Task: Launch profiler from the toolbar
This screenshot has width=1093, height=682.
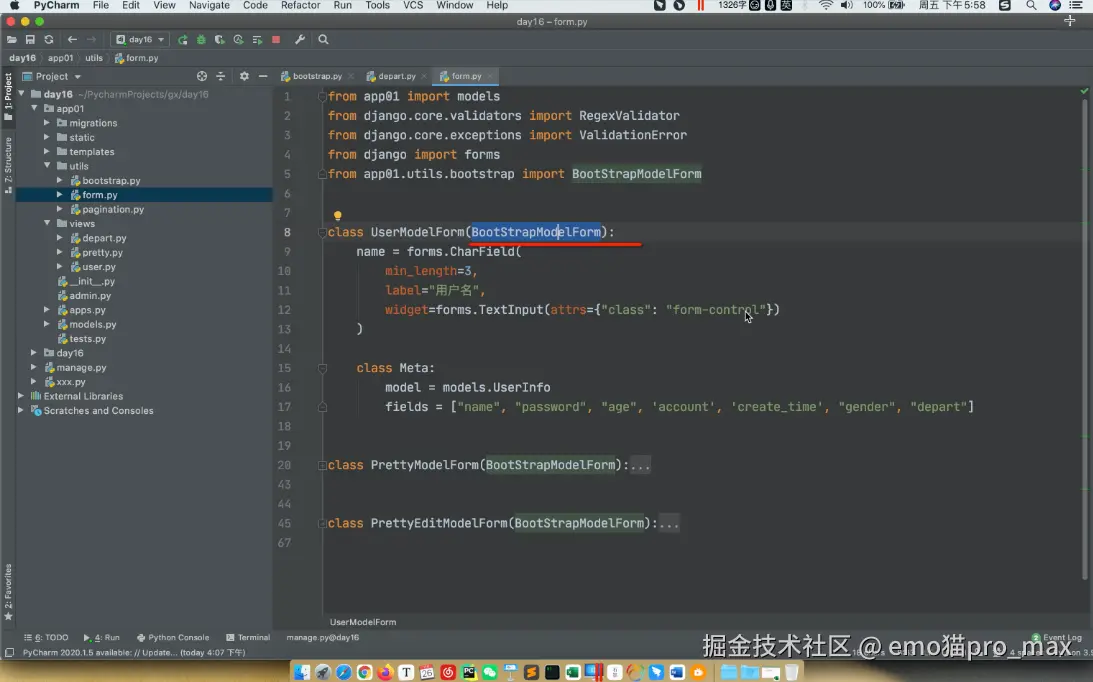Action: (x=238, y=40)
